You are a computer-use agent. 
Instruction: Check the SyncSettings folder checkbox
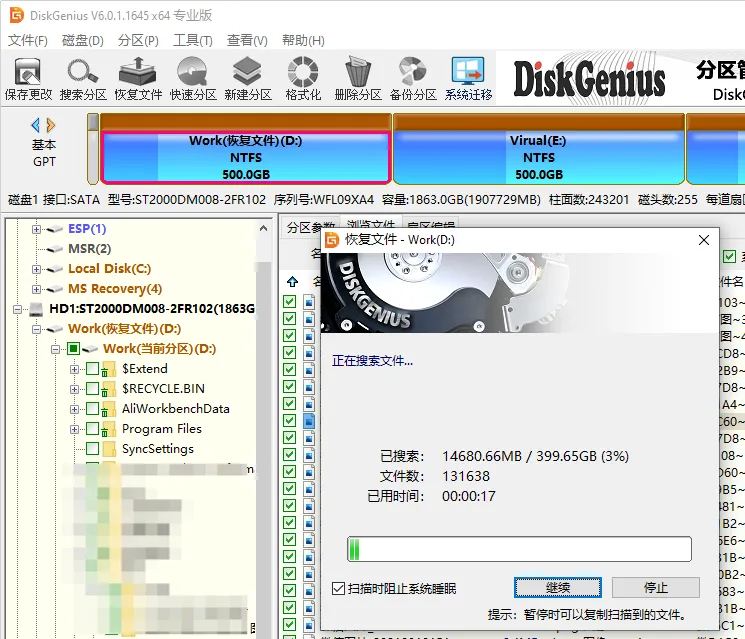93,448
